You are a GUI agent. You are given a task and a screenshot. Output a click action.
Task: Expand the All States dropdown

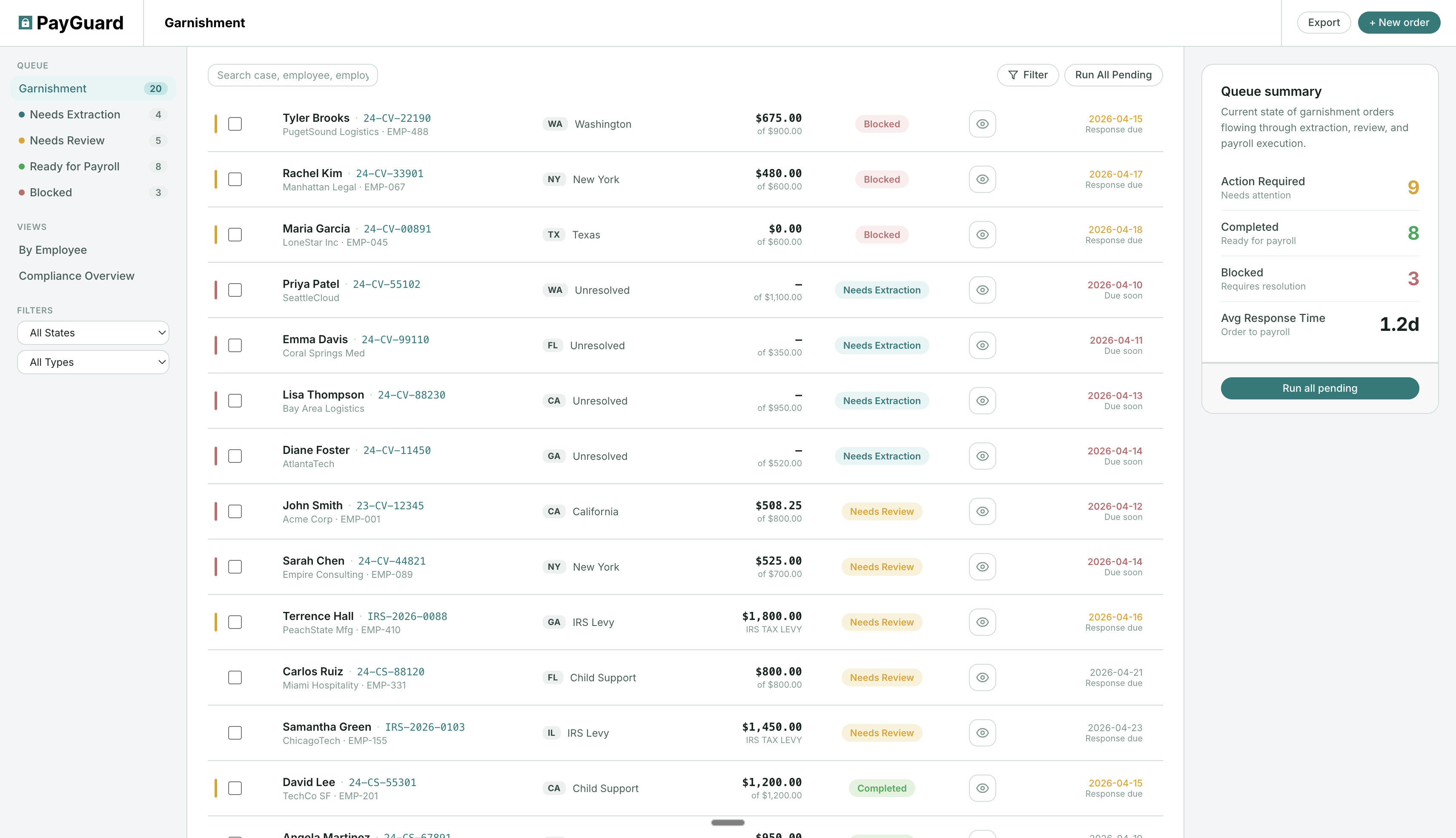[x=93, y=333]
